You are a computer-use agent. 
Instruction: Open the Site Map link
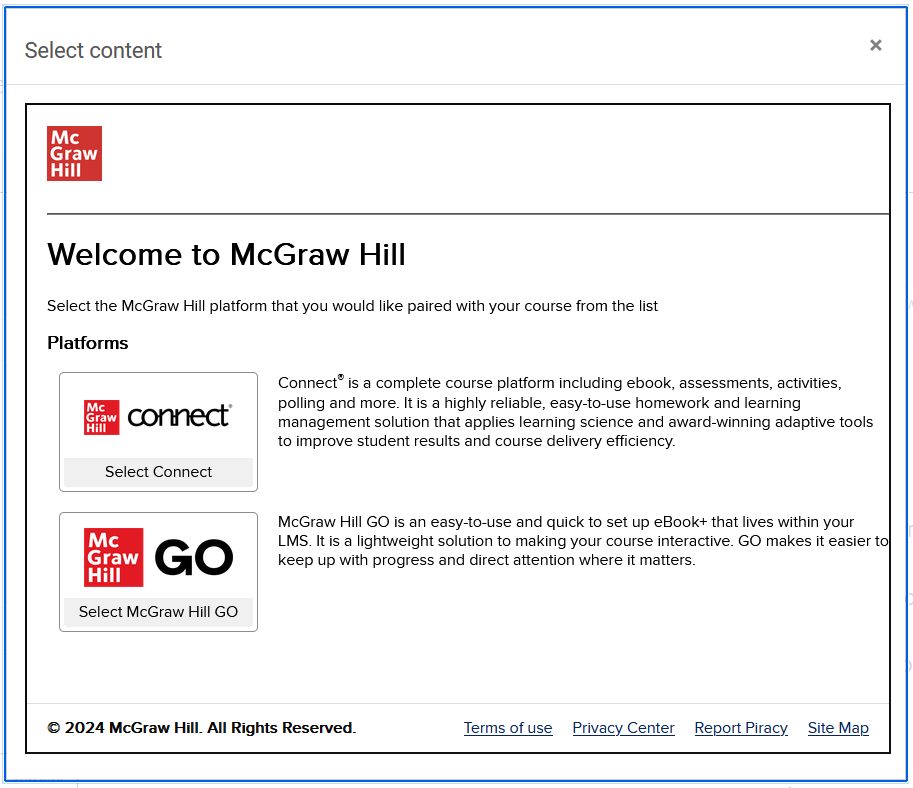[838, 727]
